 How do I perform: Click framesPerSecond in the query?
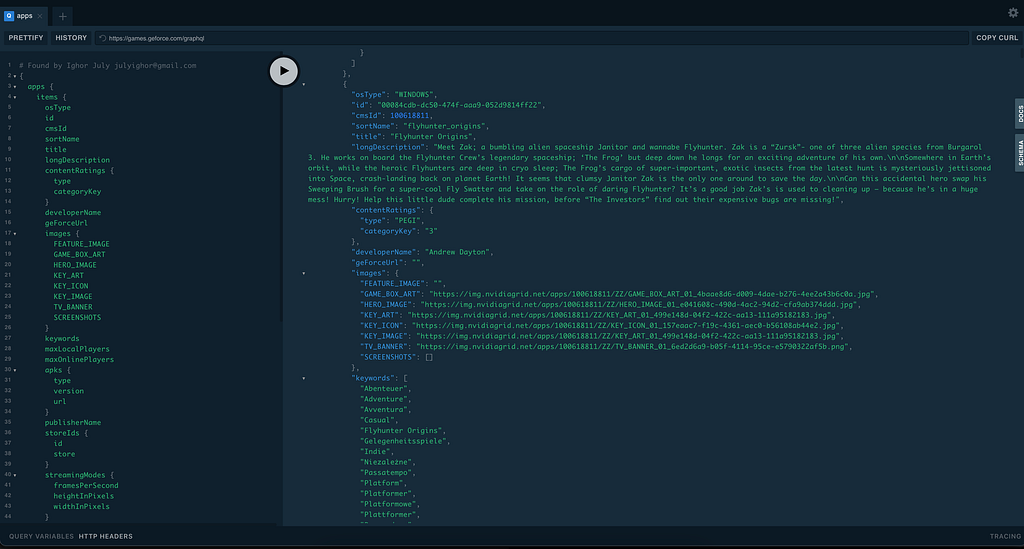(86, 486)
